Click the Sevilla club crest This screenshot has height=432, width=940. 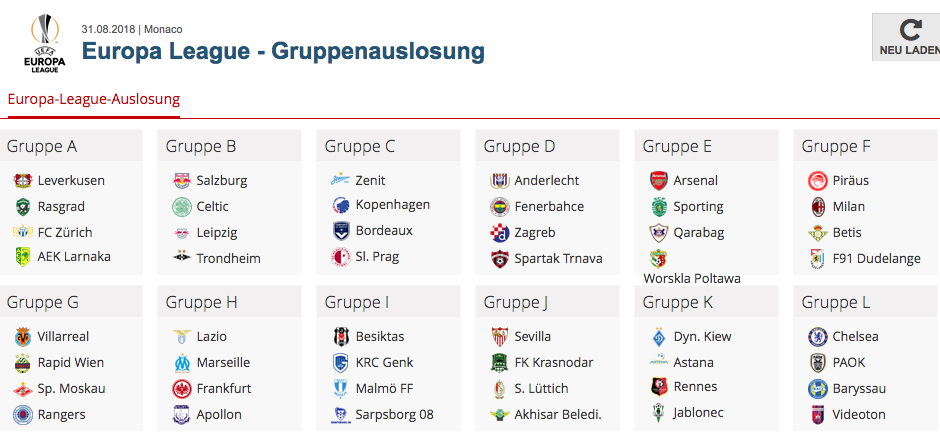(x=499, y=336)
